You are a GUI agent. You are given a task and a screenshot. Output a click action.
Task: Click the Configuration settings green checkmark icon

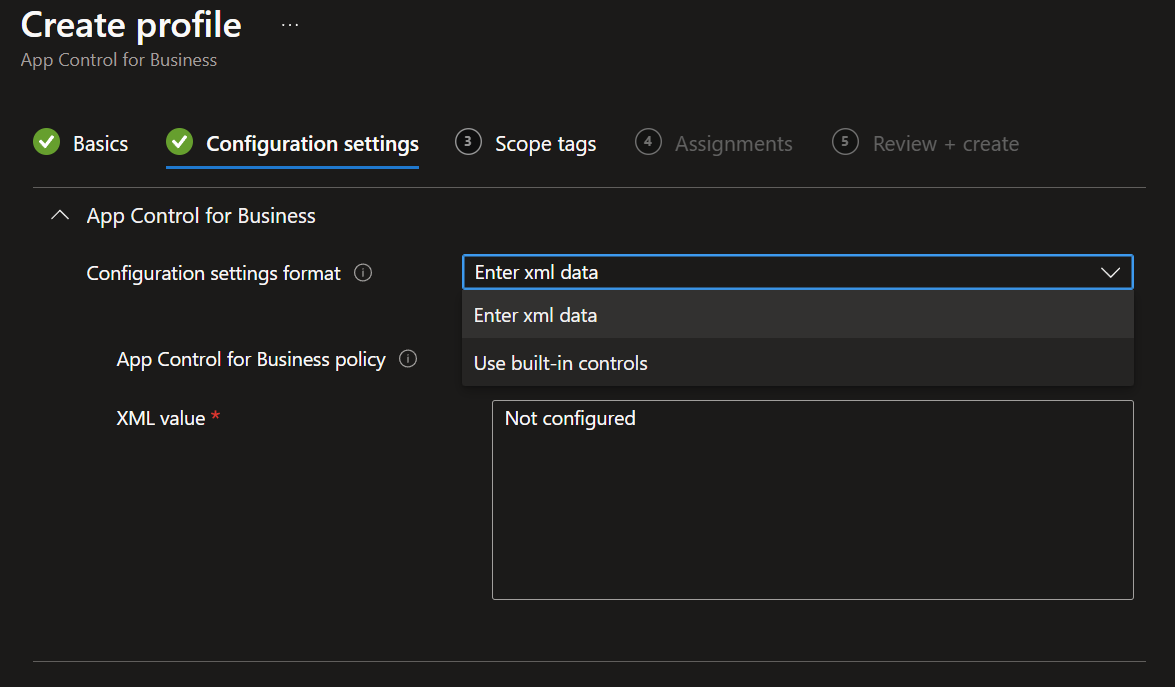click(x=179, y=142)
